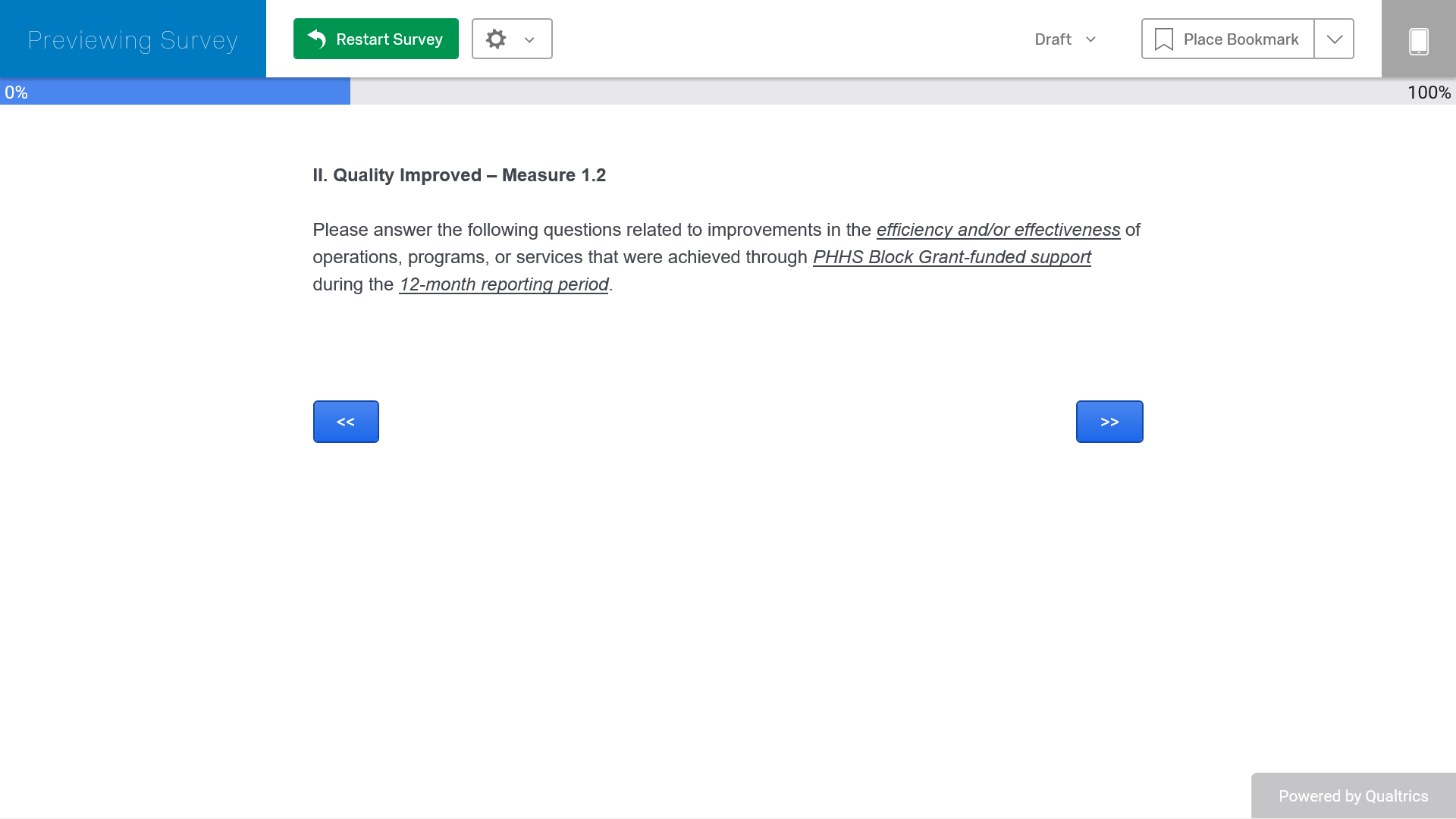Click the Previewing Survey header title
This screenshot has height=819, width=1456.
click(x=133, y=39)
